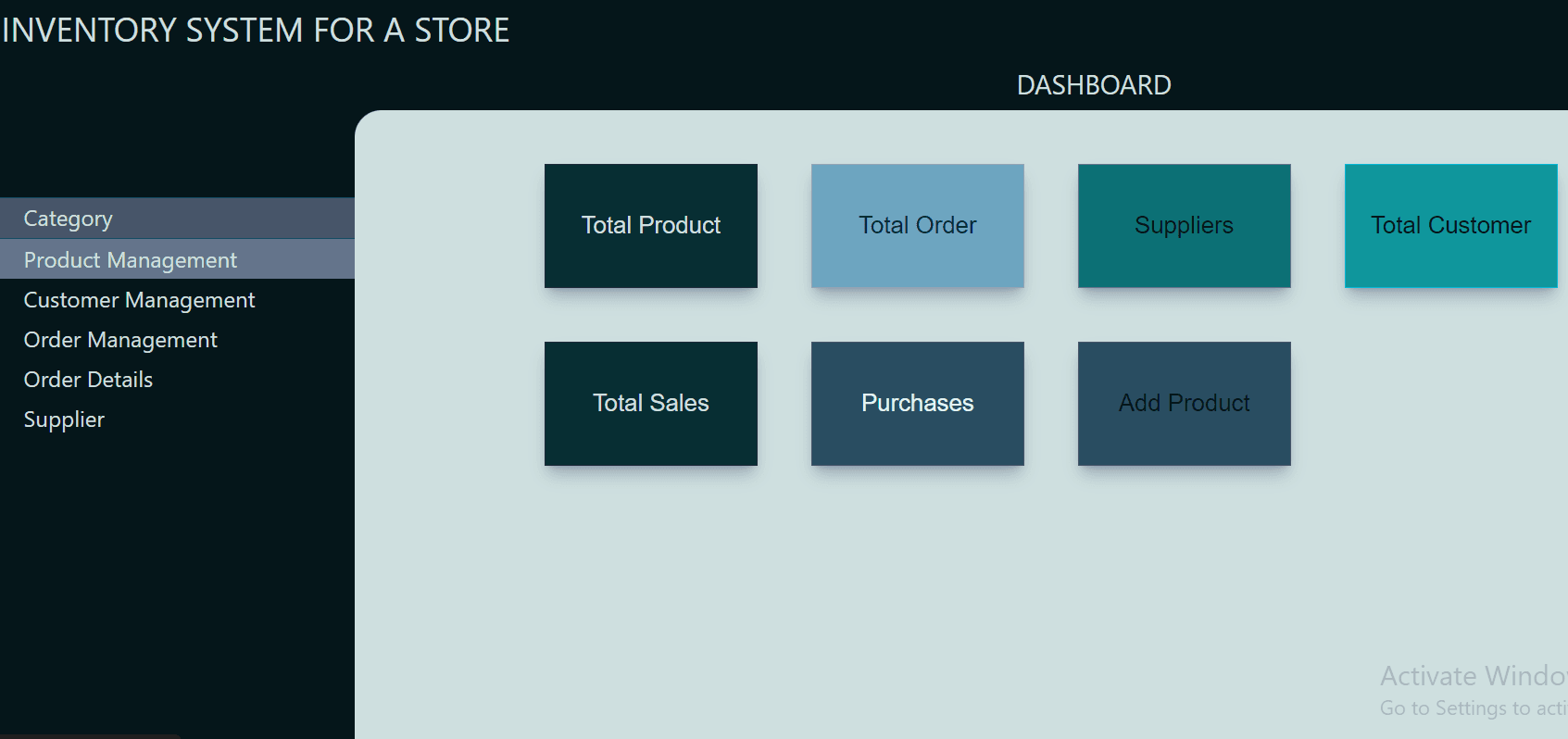Select Category in the sidebar
Screen dimensions: 1568x739
click(69, 219)
